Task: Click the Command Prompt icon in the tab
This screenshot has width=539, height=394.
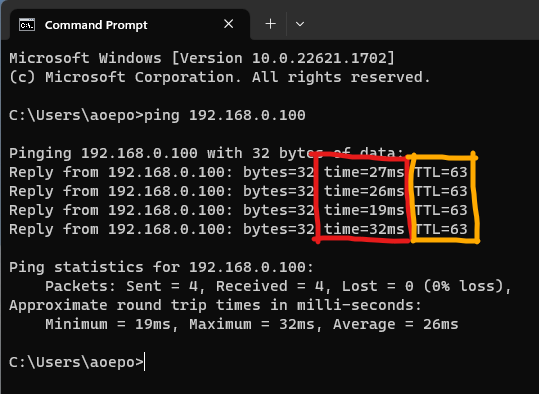Action: (x=27, y=25)
